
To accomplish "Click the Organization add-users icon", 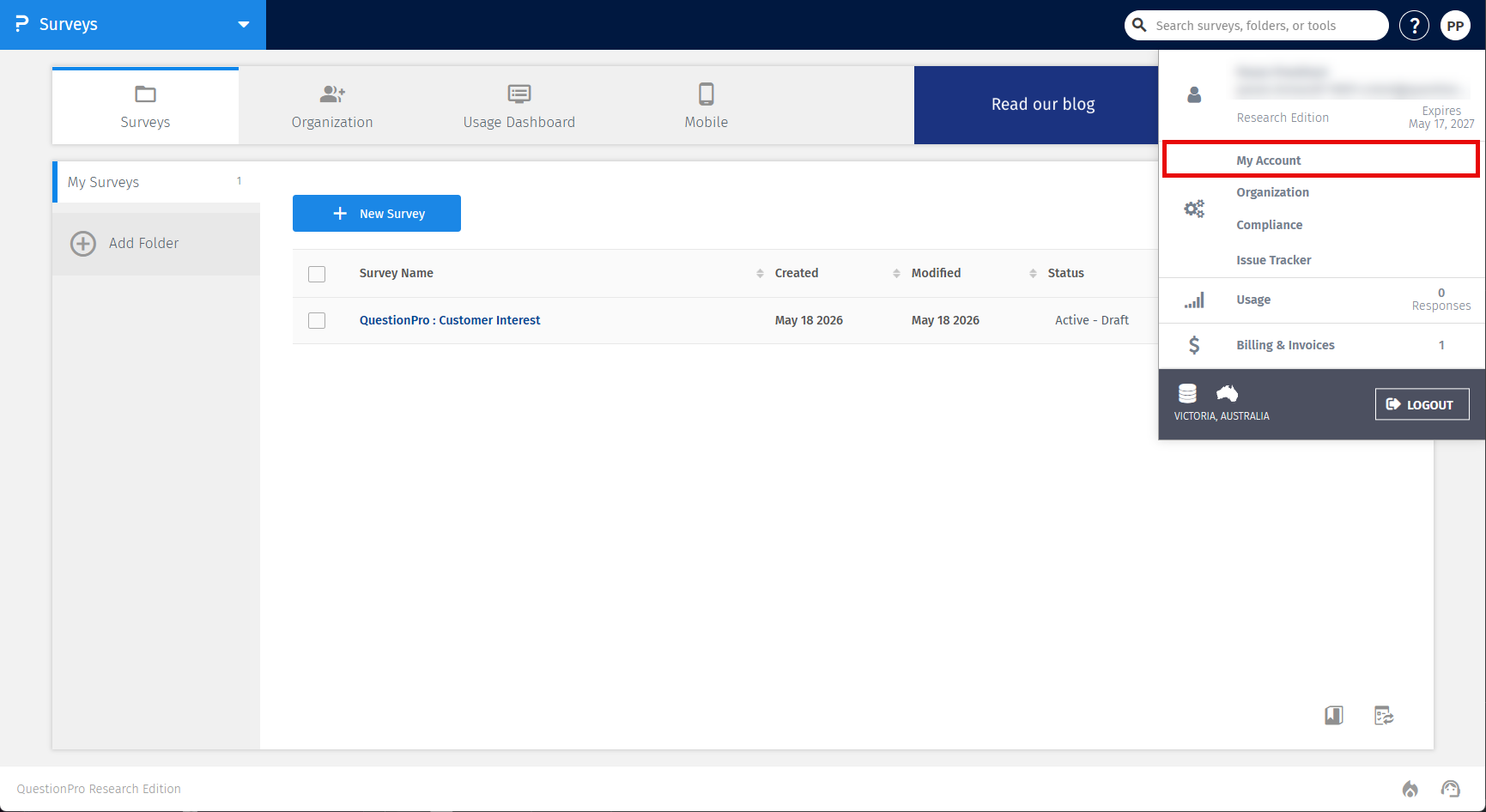I will [x=332, y=94].
